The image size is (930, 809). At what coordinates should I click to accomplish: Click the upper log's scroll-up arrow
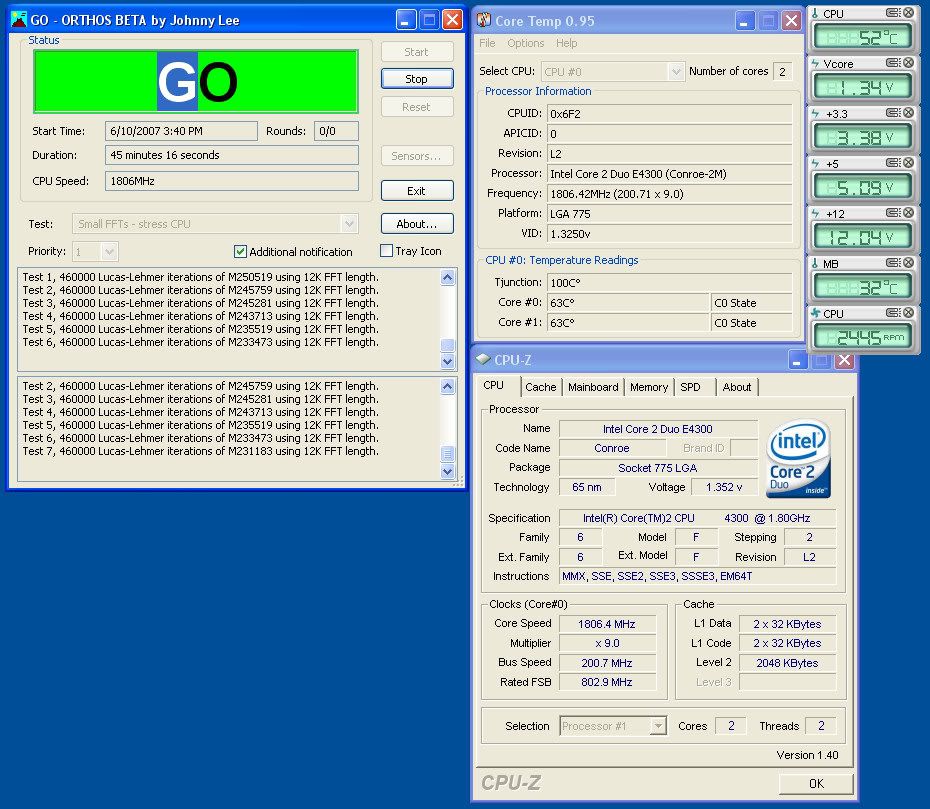coord(448,277)
